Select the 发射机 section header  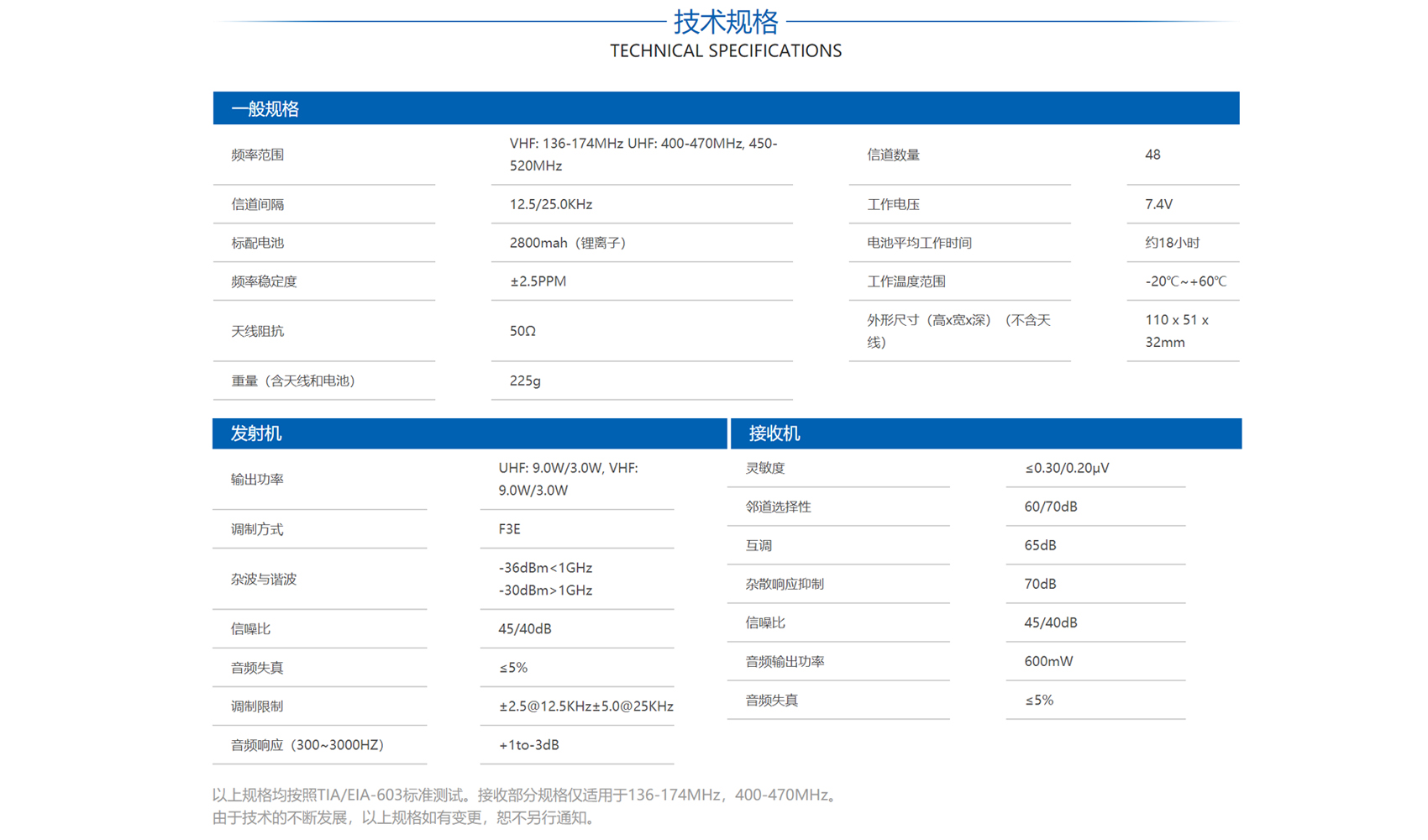(x=470, y=433)
